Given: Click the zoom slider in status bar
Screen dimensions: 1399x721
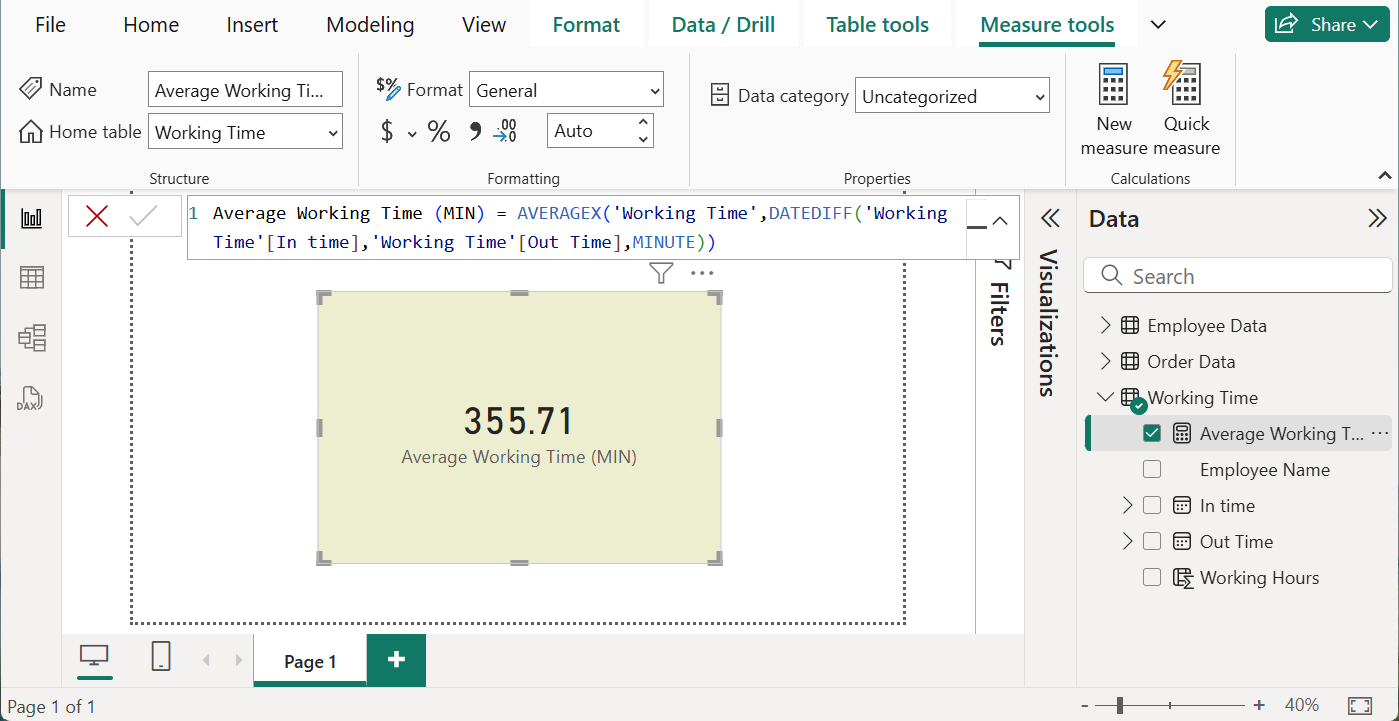Looking at the screenshot, I should tap(1120, 705).
